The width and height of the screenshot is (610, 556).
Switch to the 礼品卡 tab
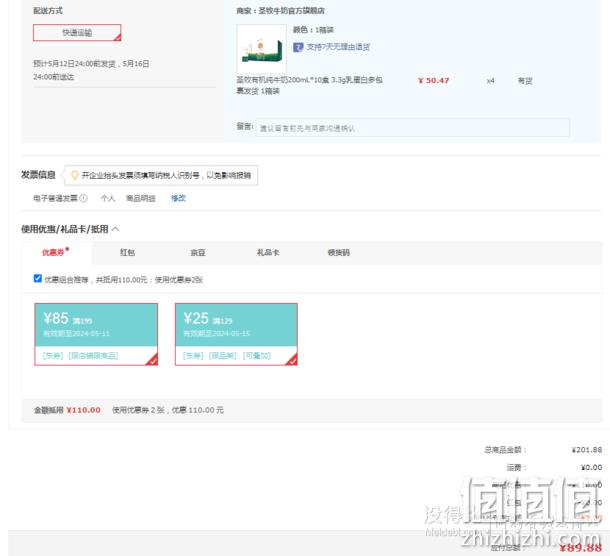268,253
